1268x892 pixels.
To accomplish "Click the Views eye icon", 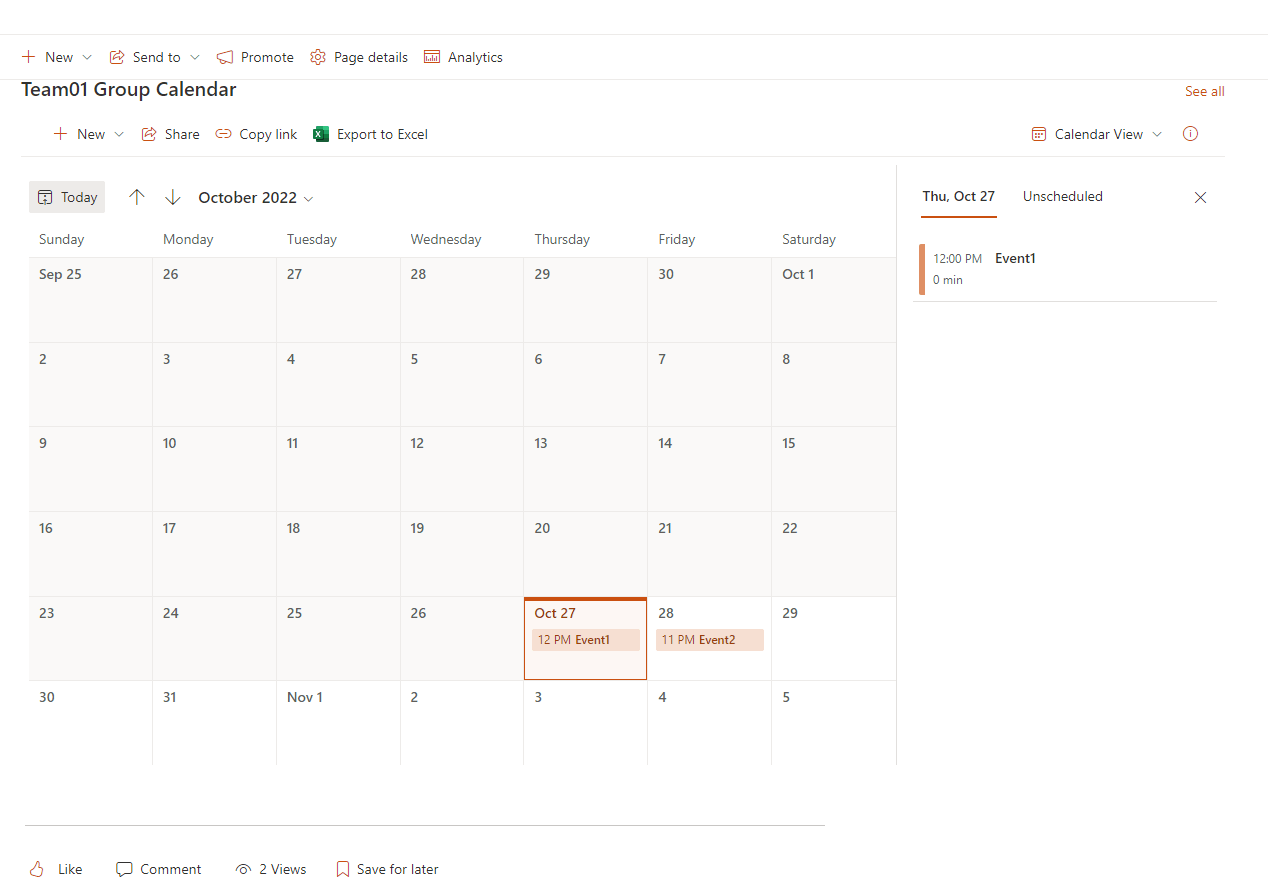I will 243,869.
